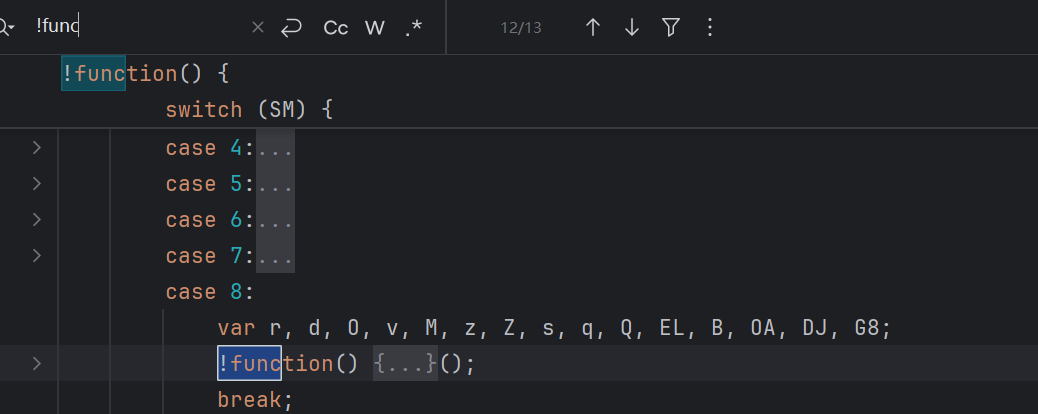Open the search history magnifier dropdown
This screenshot has height=414, width=1038.
coord(5,27)
